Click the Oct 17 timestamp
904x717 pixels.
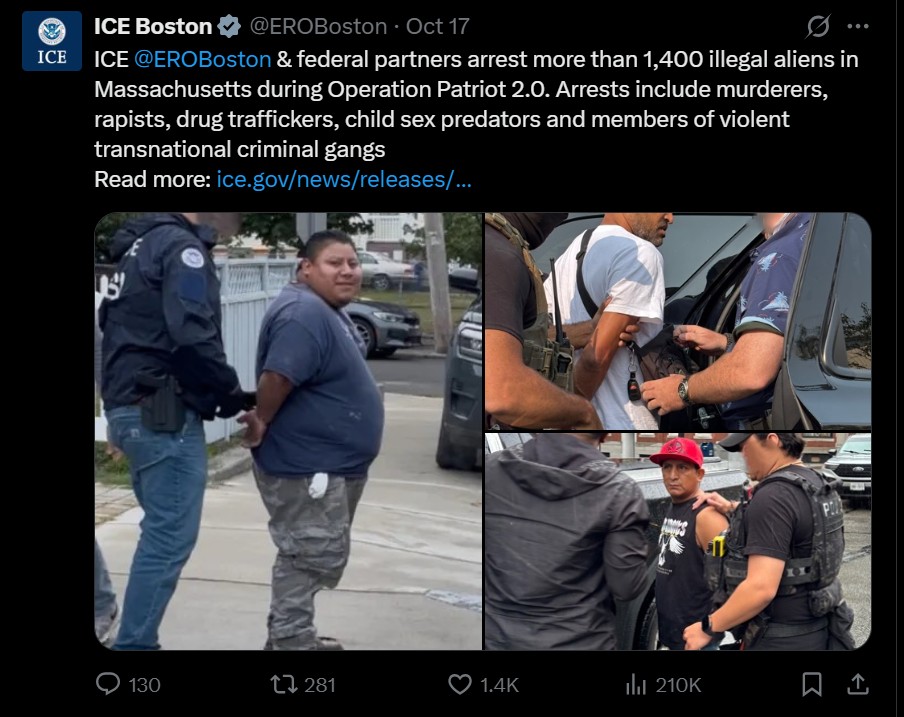[438, 27]
